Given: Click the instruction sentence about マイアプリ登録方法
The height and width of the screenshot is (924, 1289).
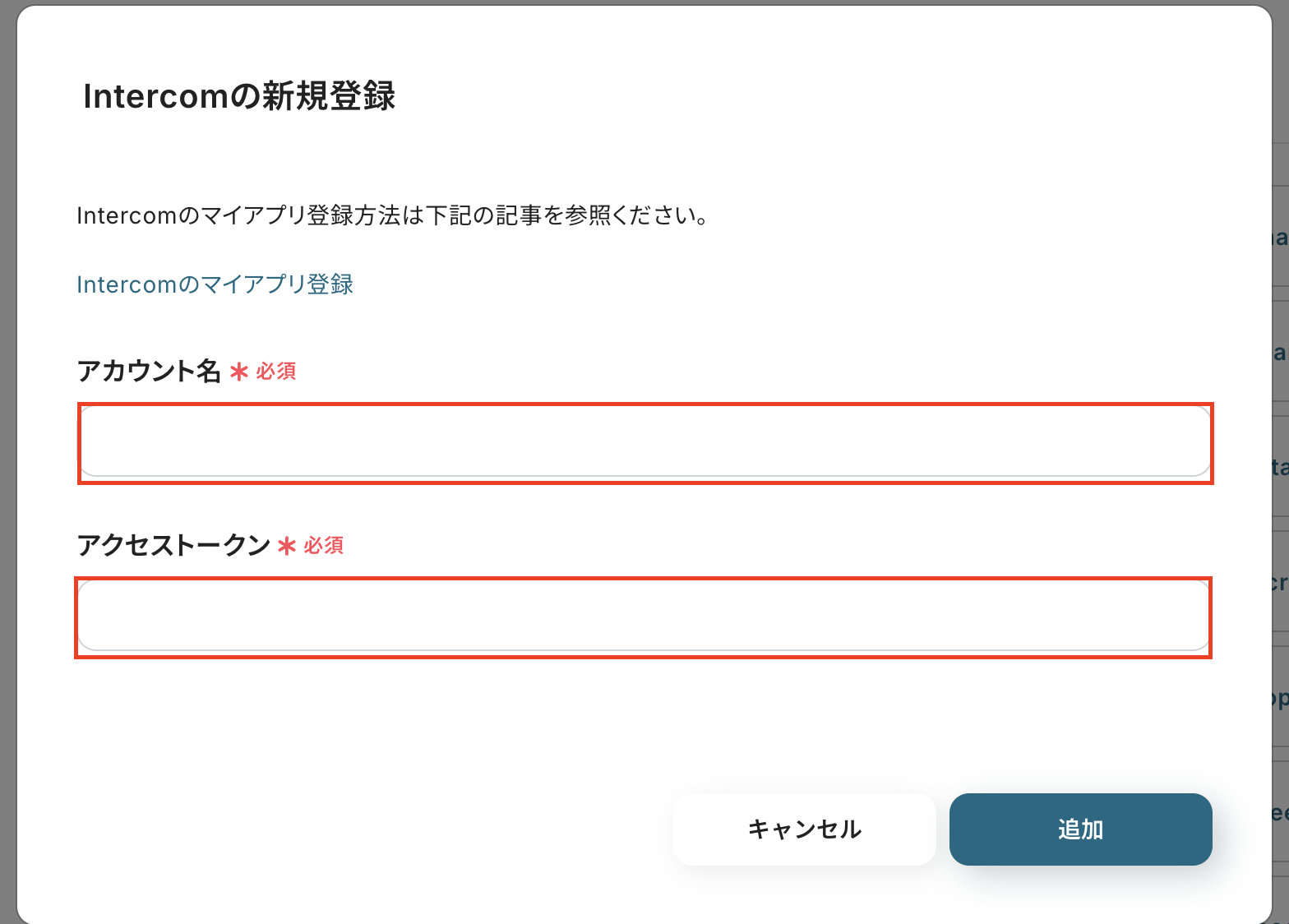Looking at the screenshot, I should [393, 216].
